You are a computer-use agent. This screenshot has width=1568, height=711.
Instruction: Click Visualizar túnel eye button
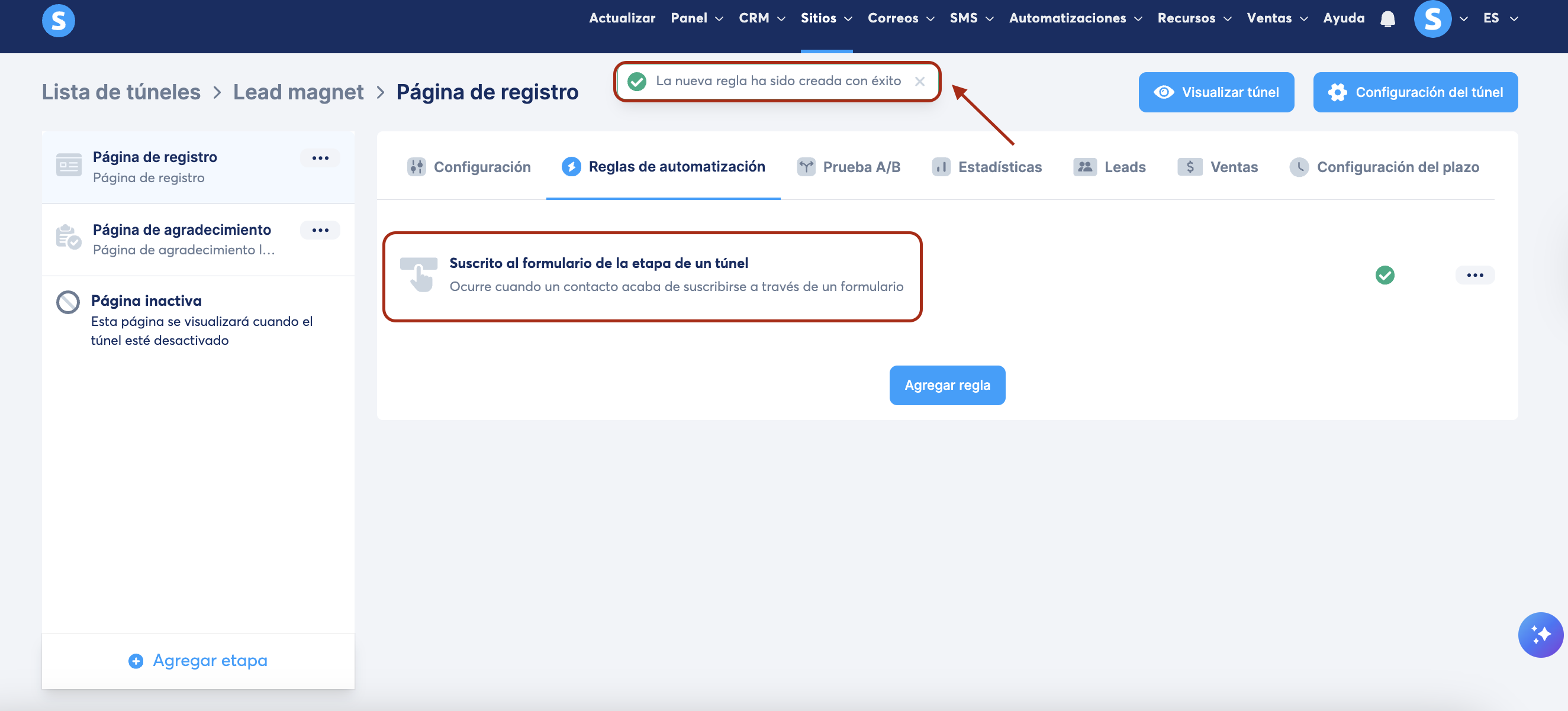[1216, 92]
